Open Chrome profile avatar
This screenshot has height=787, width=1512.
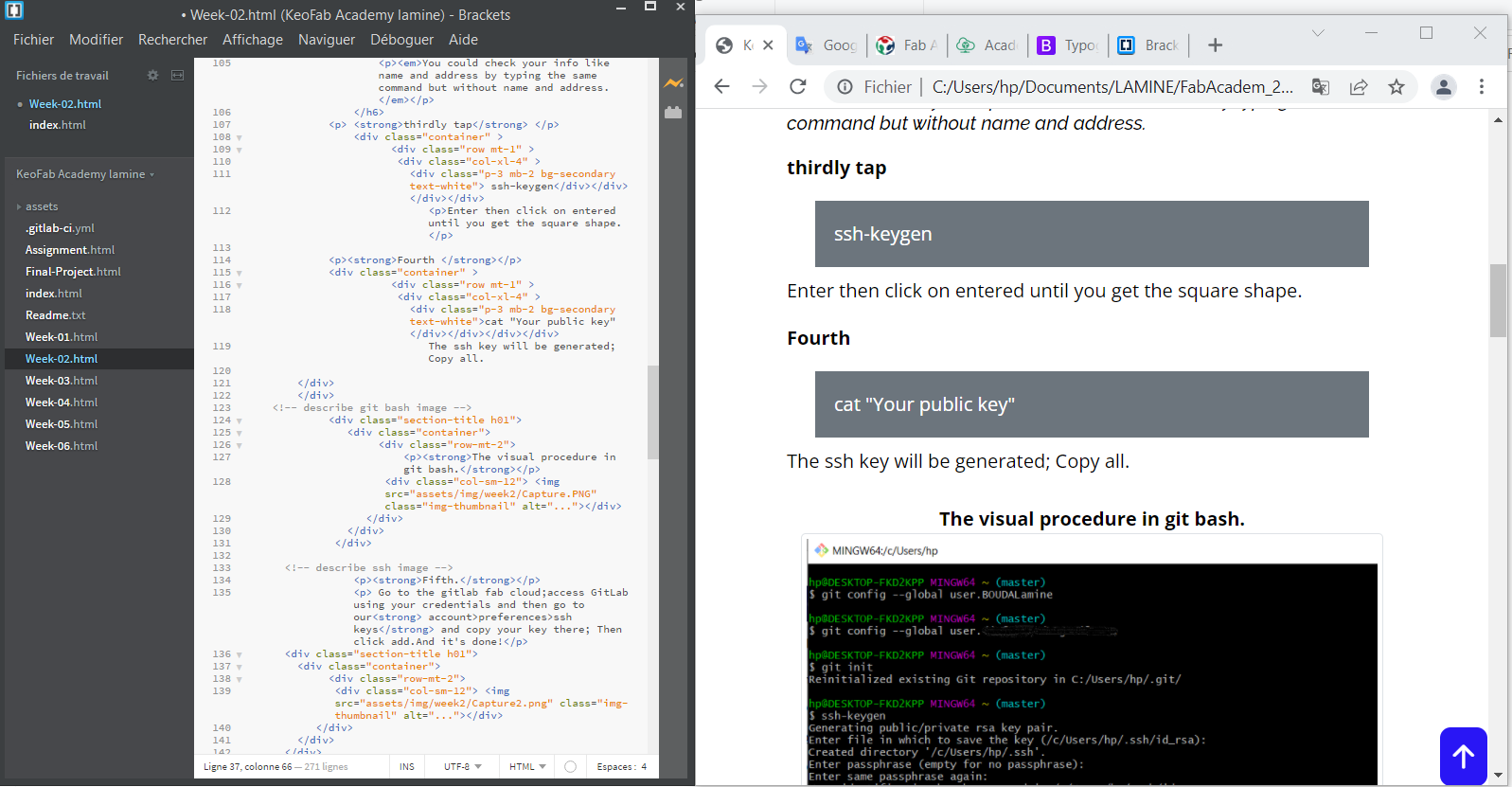point(1444,87)
